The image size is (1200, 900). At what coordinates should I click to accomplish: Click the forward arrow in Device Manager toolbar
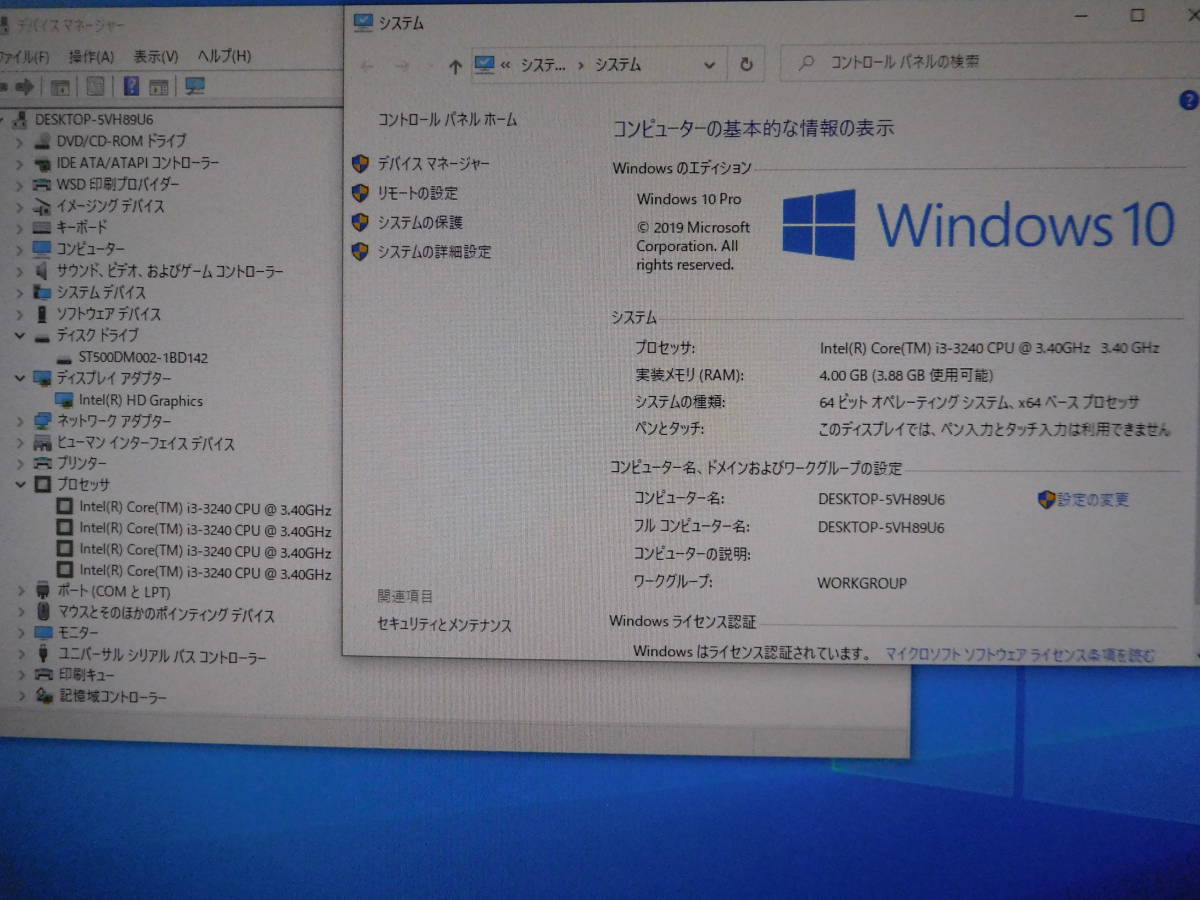pyautogui.click(x=27, y=86)
